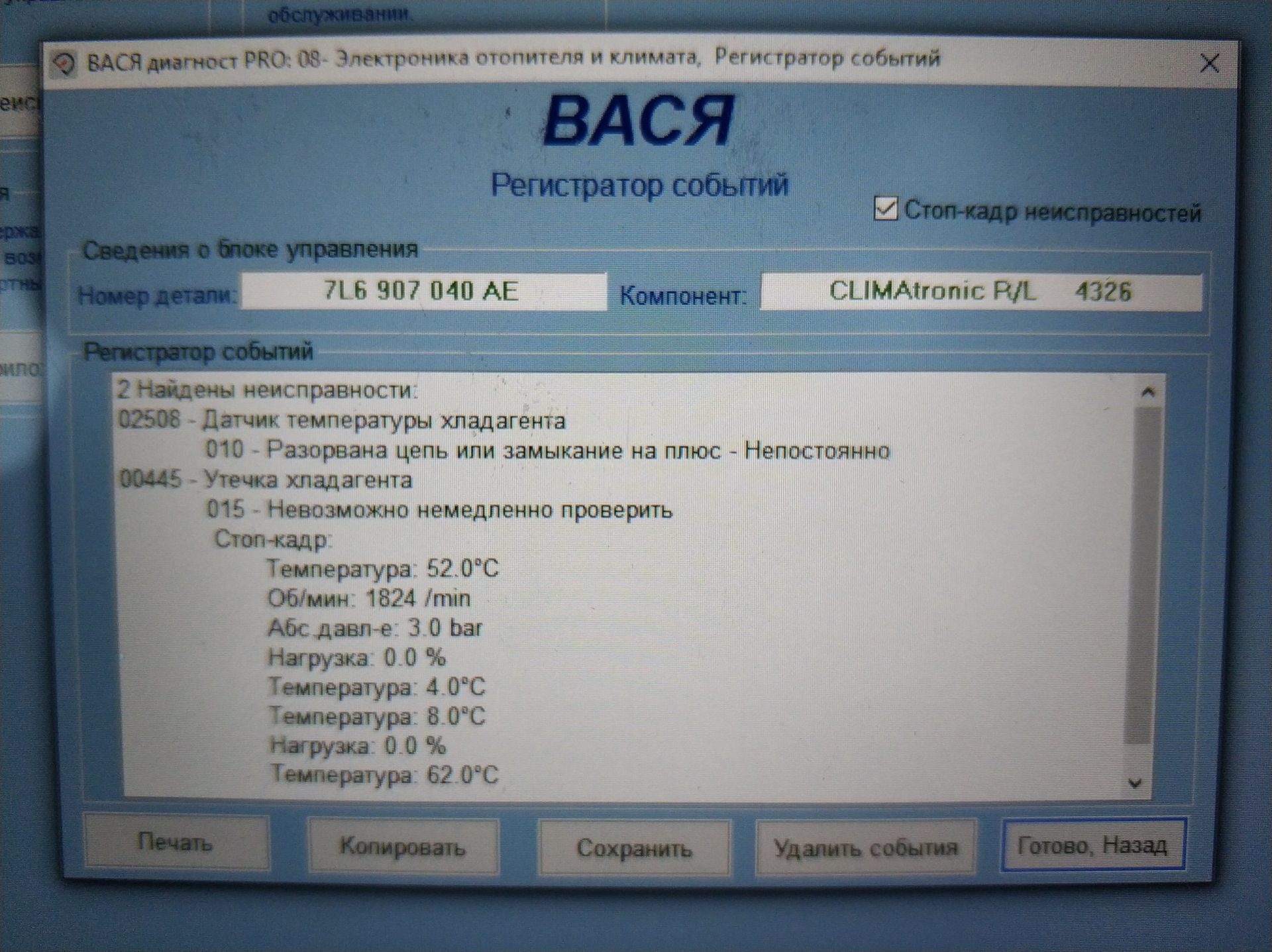This screenshot has height=952, width=1272.
Task: Click the scroll up arrow of fault list
Action: click(1148, 392)
